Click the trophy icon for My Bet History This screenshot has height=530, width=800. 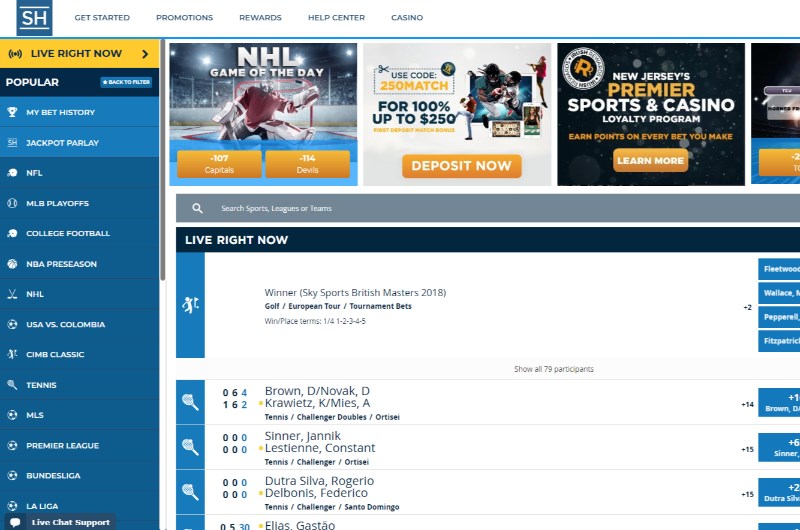coord(12,112)
